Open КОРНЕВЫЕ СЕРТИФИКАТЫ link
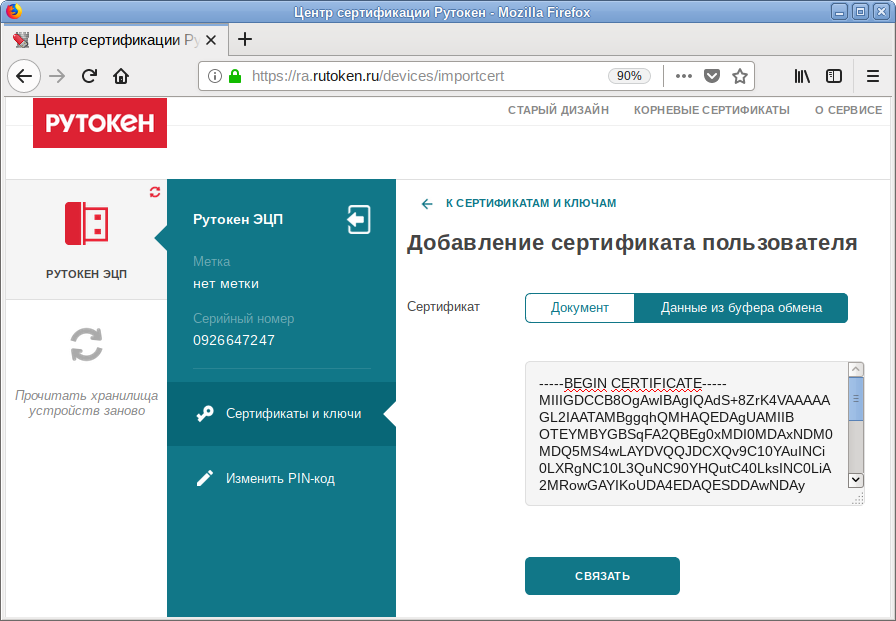Viewport: 896px width, 621px height. [x=711, y=110]
